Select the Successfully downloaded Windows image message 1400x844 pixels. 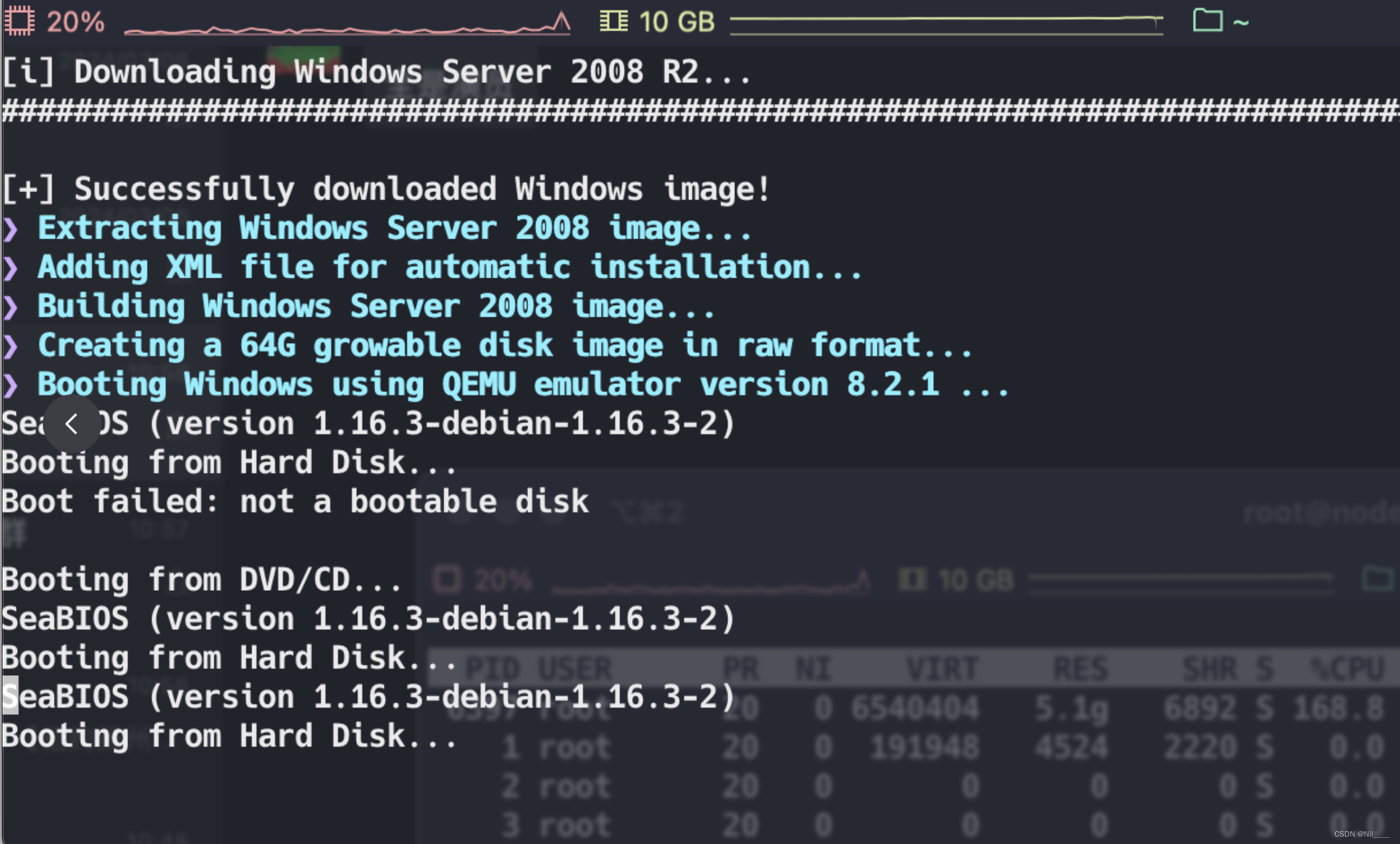tap(385, 188)
